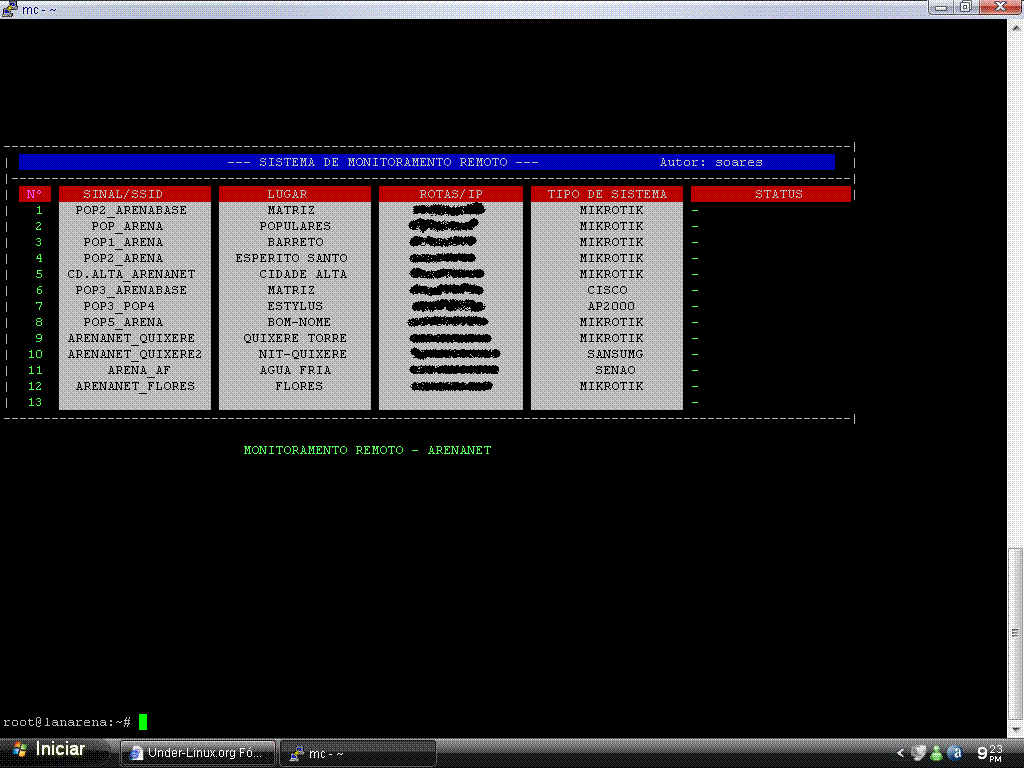Click the 'TIPO DE SISTEMA' column header
This screenshot has height=768, width=1024.
pyautogui.click(x=607, y=194)
